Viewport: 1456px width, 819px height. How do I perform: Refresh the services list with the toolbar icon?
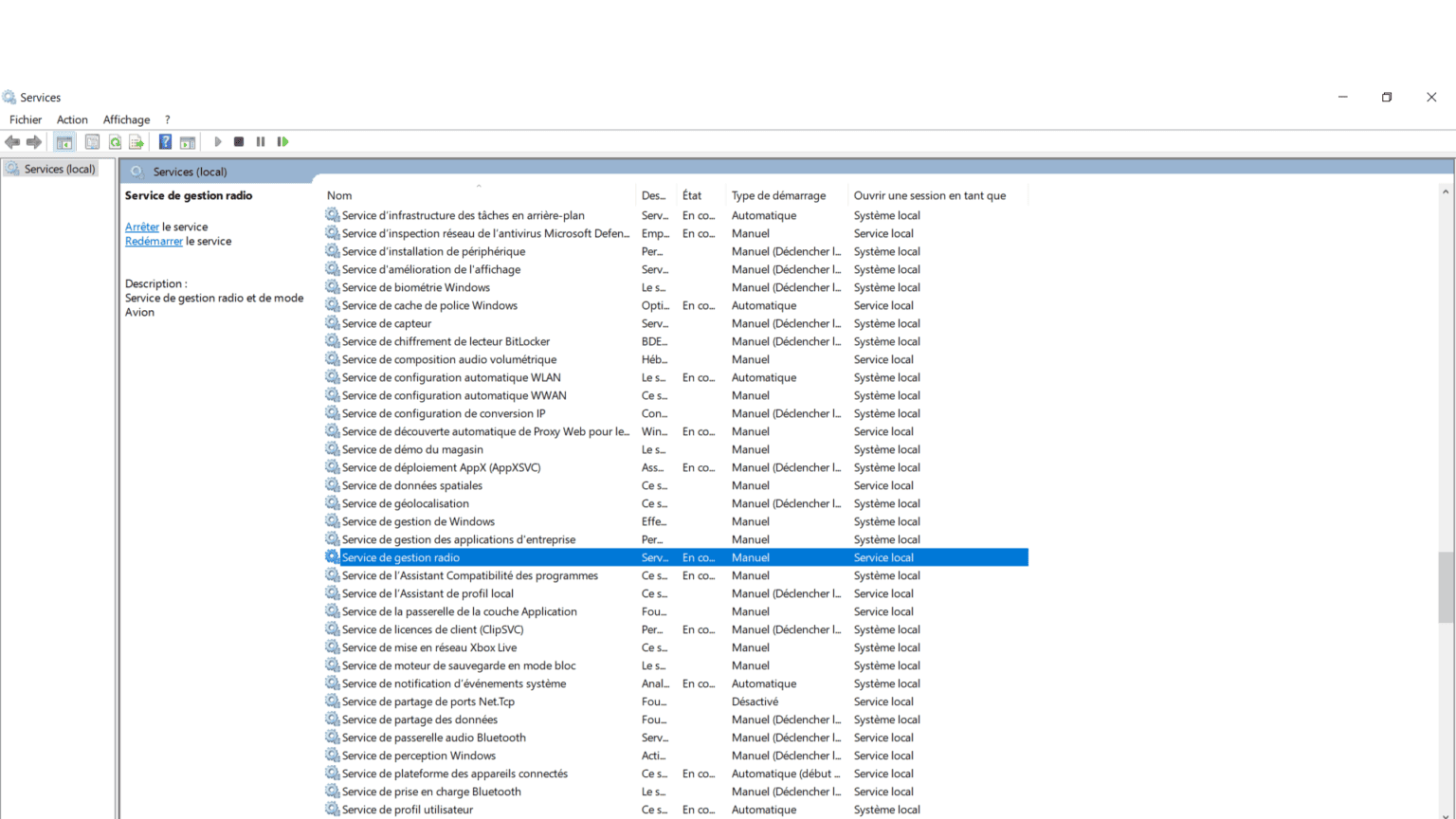click(115, 142)
